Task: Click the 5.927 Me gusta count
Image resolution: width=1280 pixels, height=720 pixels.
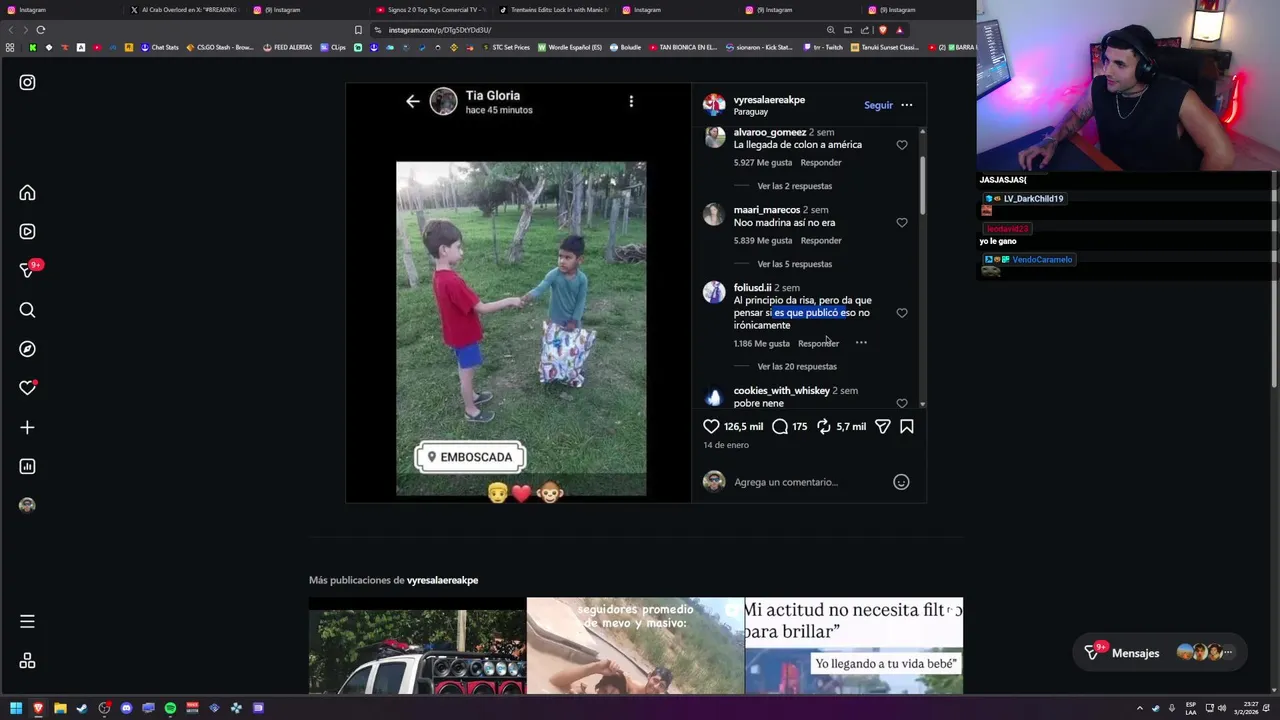Action: pos(762,163)
